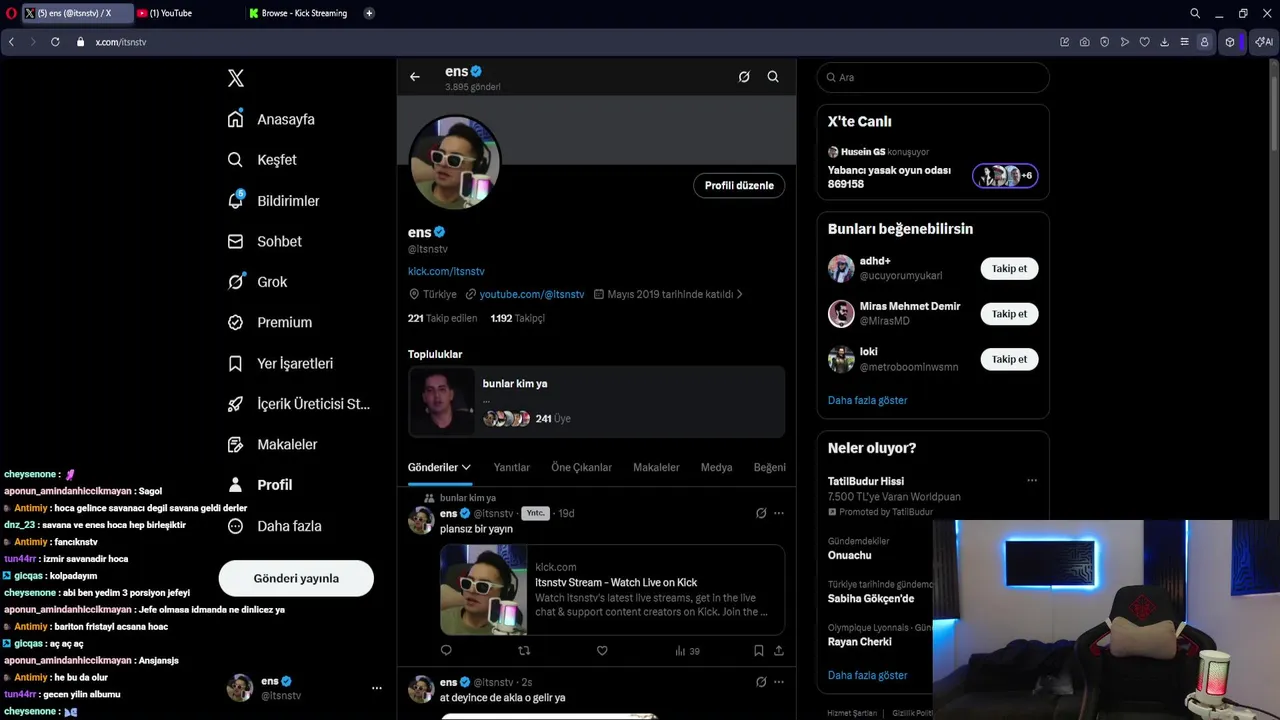Open the X logo home icon
This screenshot has width=1280, height=720.
click(236, 78)
